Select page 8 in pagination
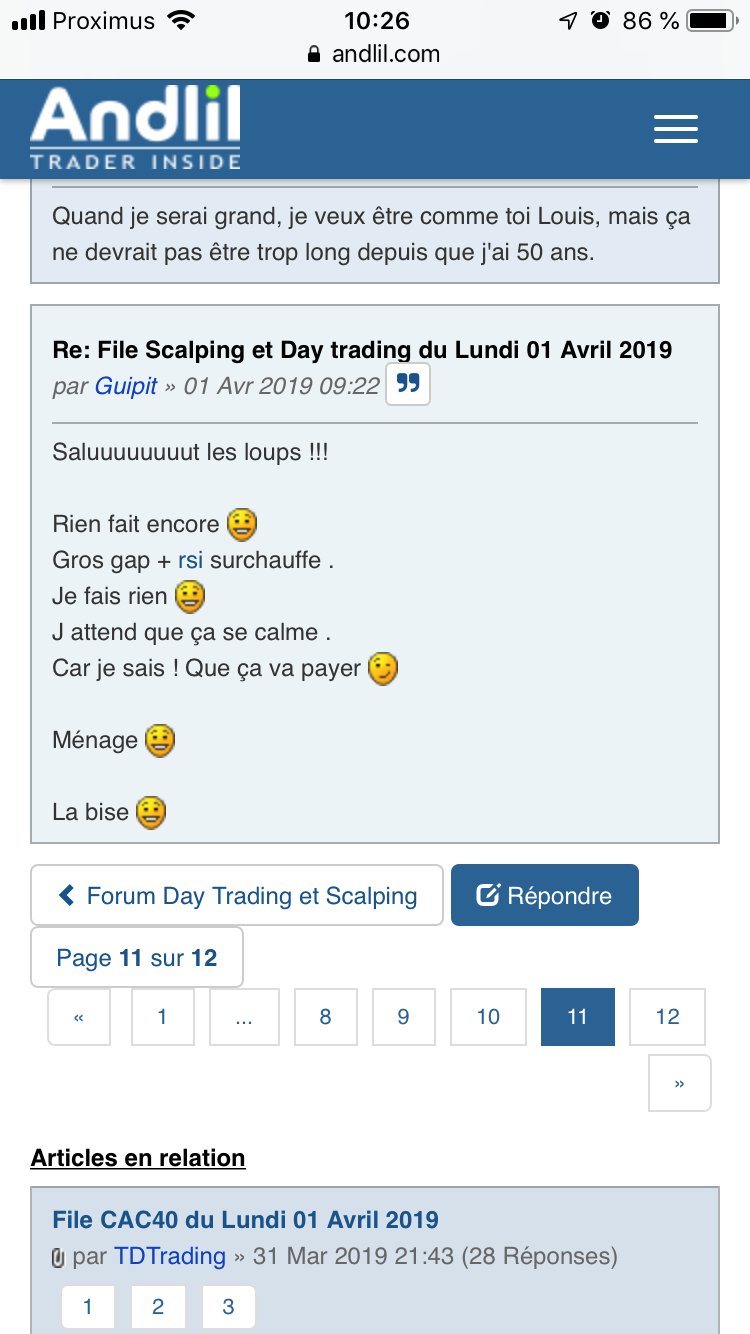 [325, 1017]
